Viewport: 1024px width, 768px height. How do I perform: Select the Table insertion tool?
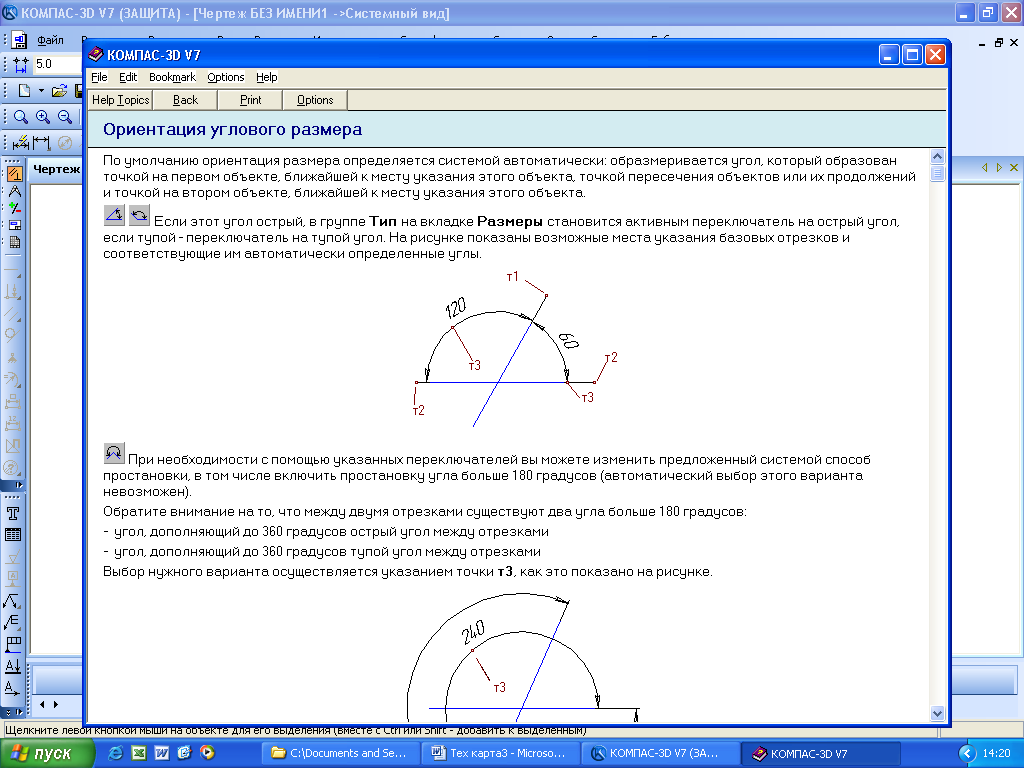pyautogui.click(x=12, y=535)
